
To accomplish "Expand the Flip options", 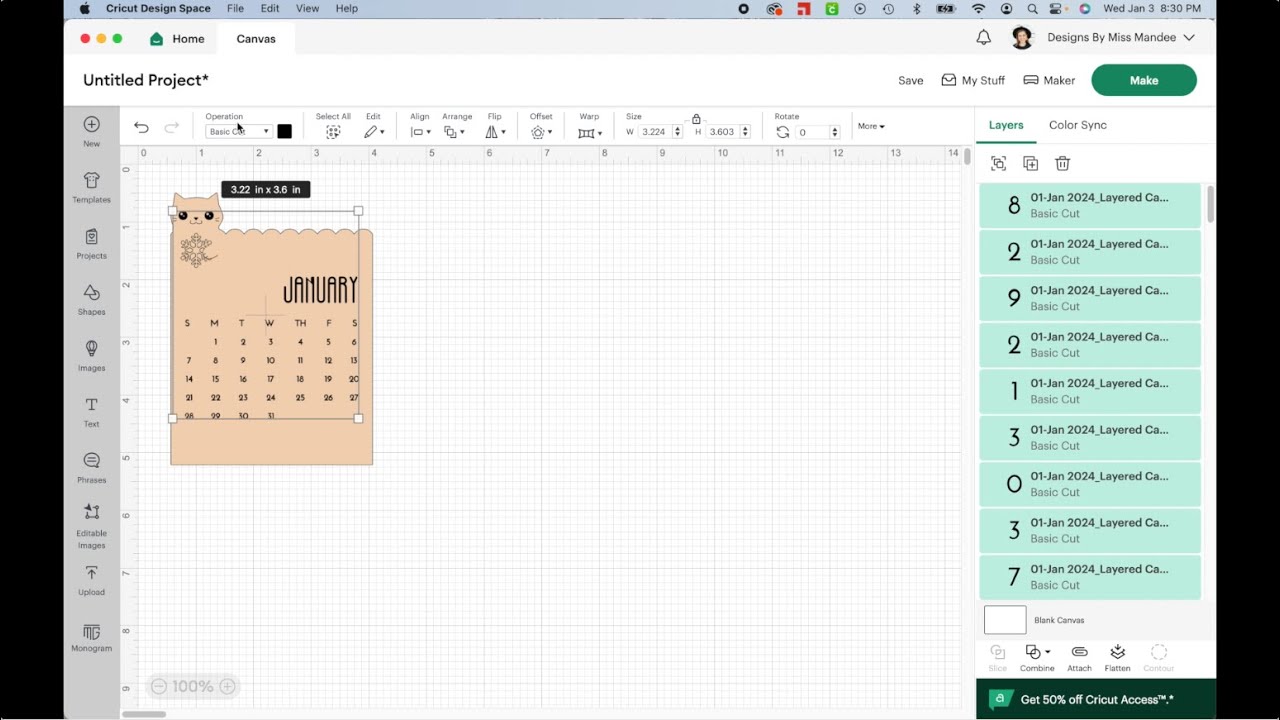I will point(496,132).
